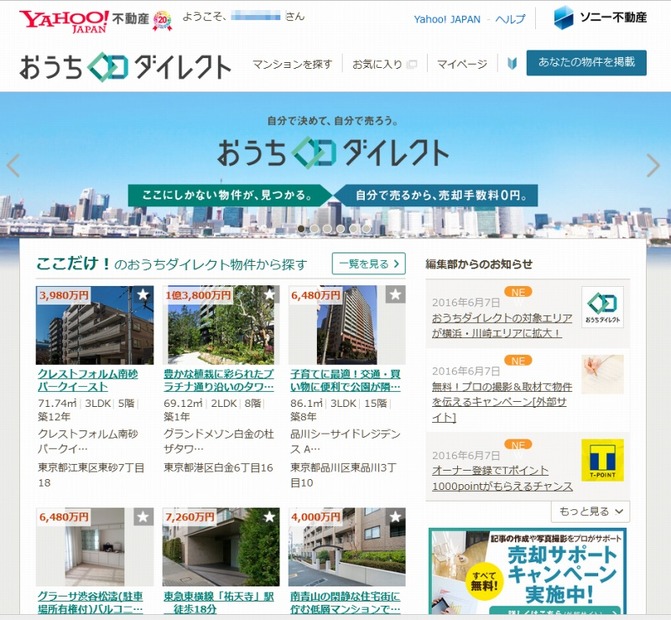671x620 pixels.
Task: Click 一覧を見る button
Action: [x=368, y=264]
